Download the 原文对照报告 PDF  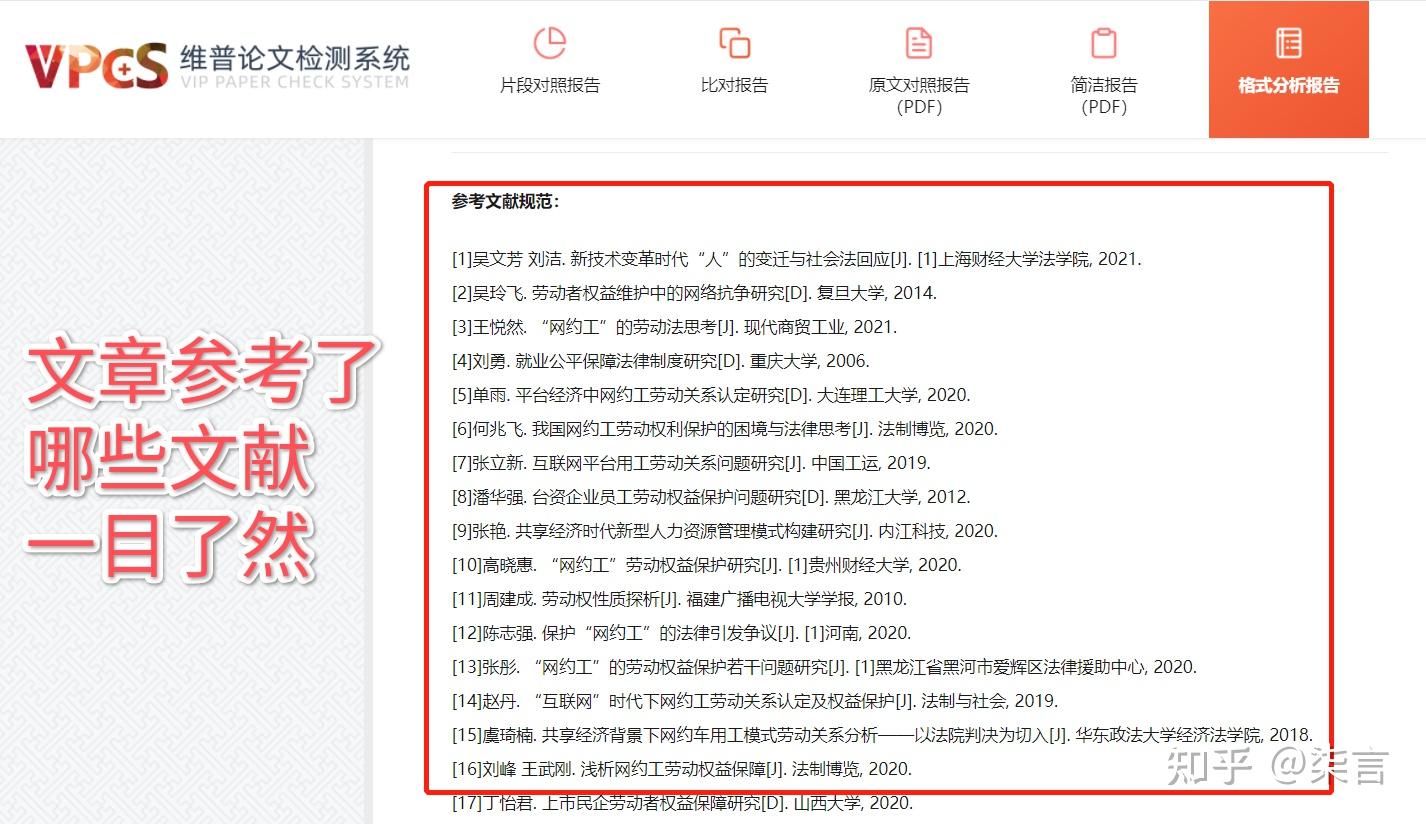click(918, 95)
